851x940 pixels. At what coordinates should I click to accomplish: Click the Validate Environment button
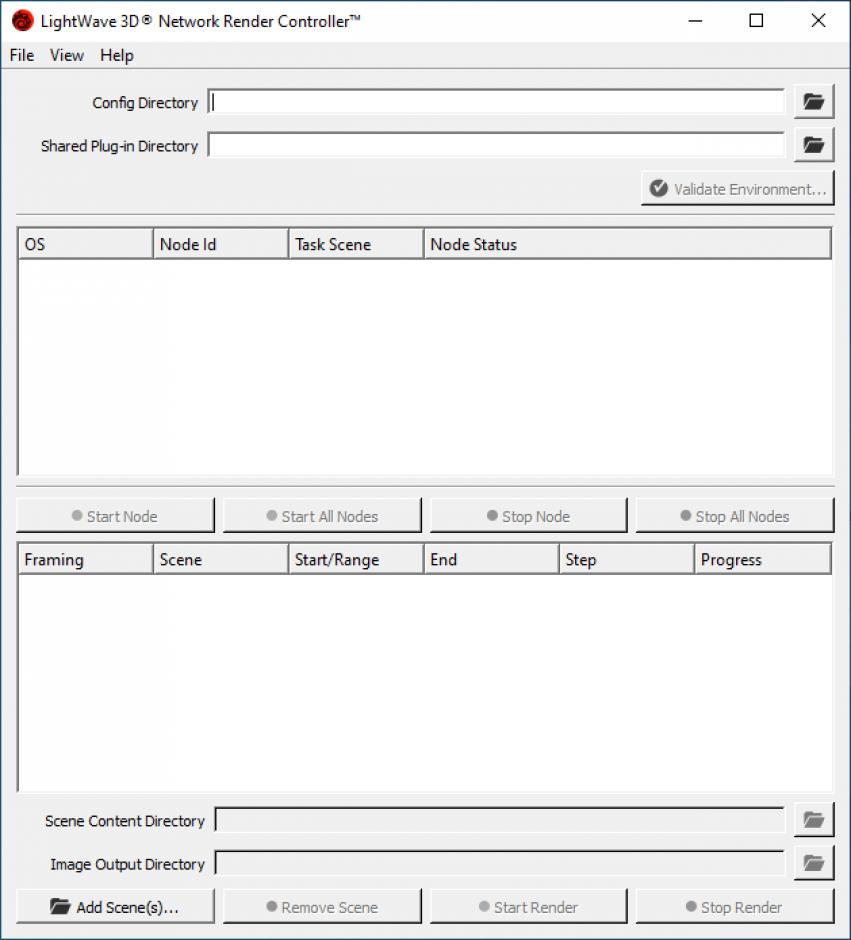[737, 188]
